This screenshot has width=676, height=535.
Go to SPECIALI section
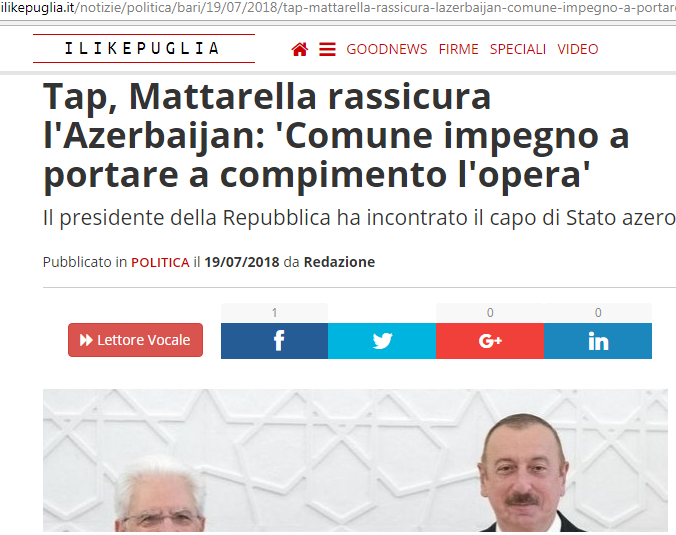tap(518, 49)
